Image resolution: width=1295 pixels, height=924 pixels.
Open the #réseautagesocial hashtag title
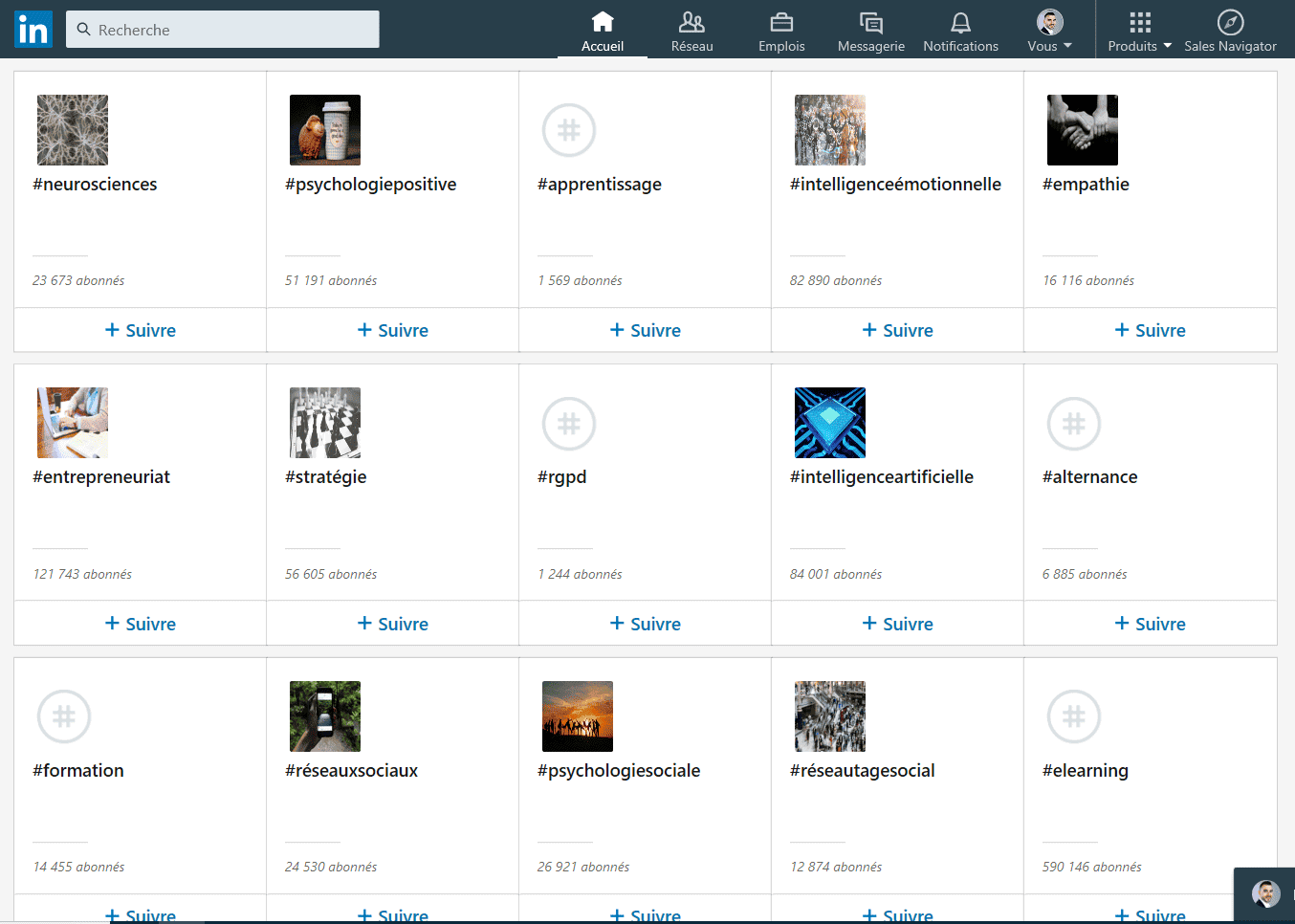coord(863,771)
